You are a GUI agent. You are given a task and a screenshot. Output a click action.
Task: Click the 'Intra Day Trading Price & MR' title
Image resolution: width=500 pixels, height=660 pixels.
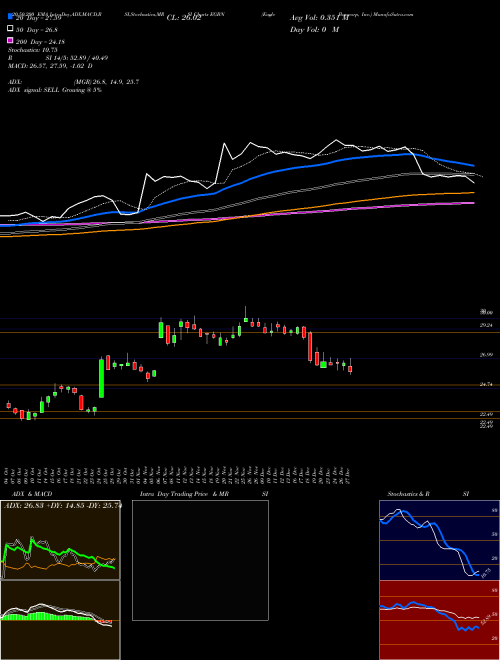184,494
